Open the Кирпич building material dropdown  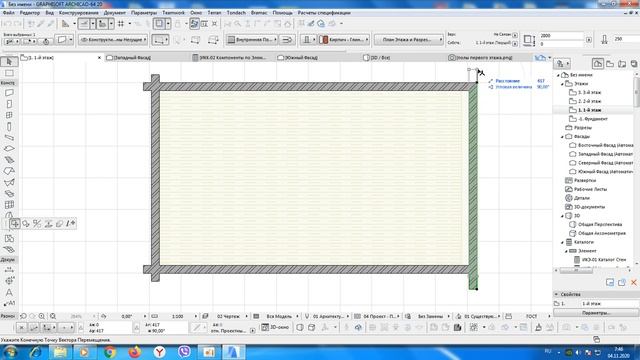pyautogui.click(x=344, y=40)
